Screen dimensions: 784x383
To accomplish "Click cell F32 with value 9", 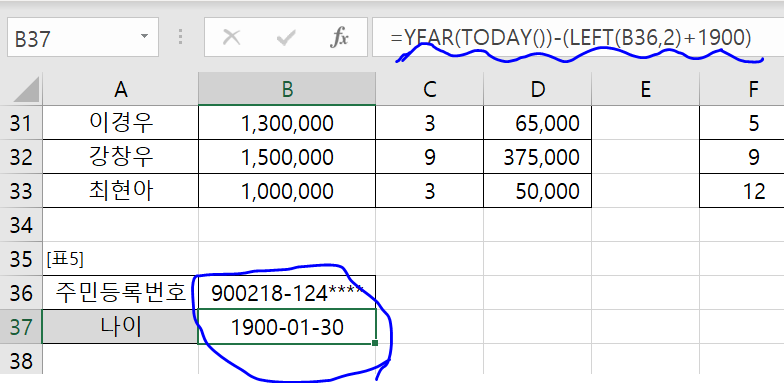I will tap(742, 156).
